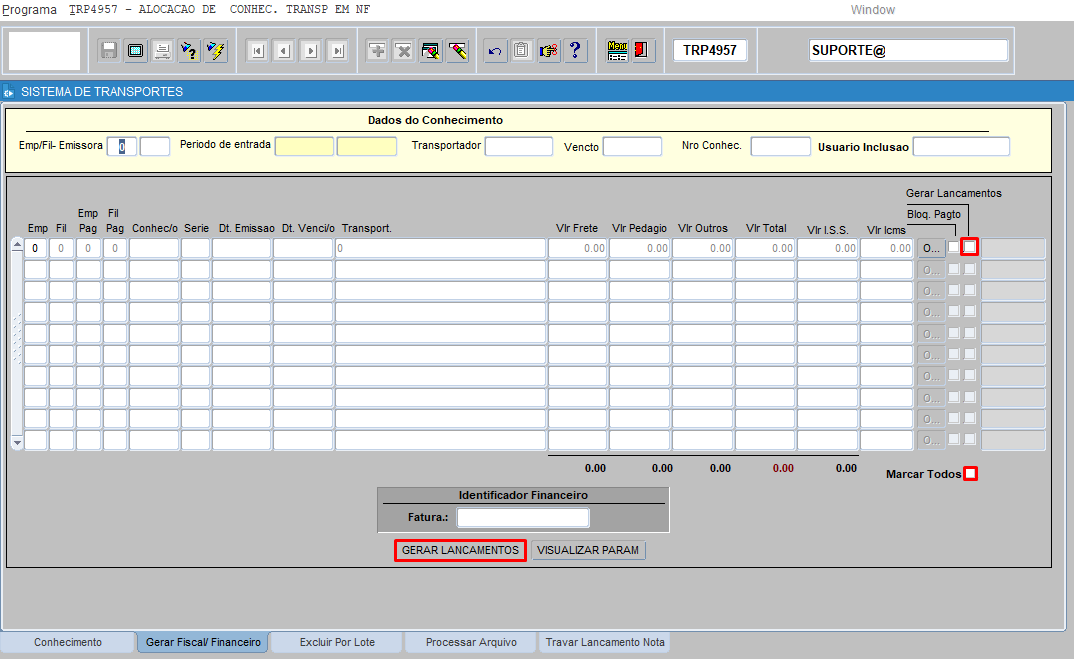Click the Fatura input field
Viewport: 1075px width, 659px height.
(x=523, y=518)
